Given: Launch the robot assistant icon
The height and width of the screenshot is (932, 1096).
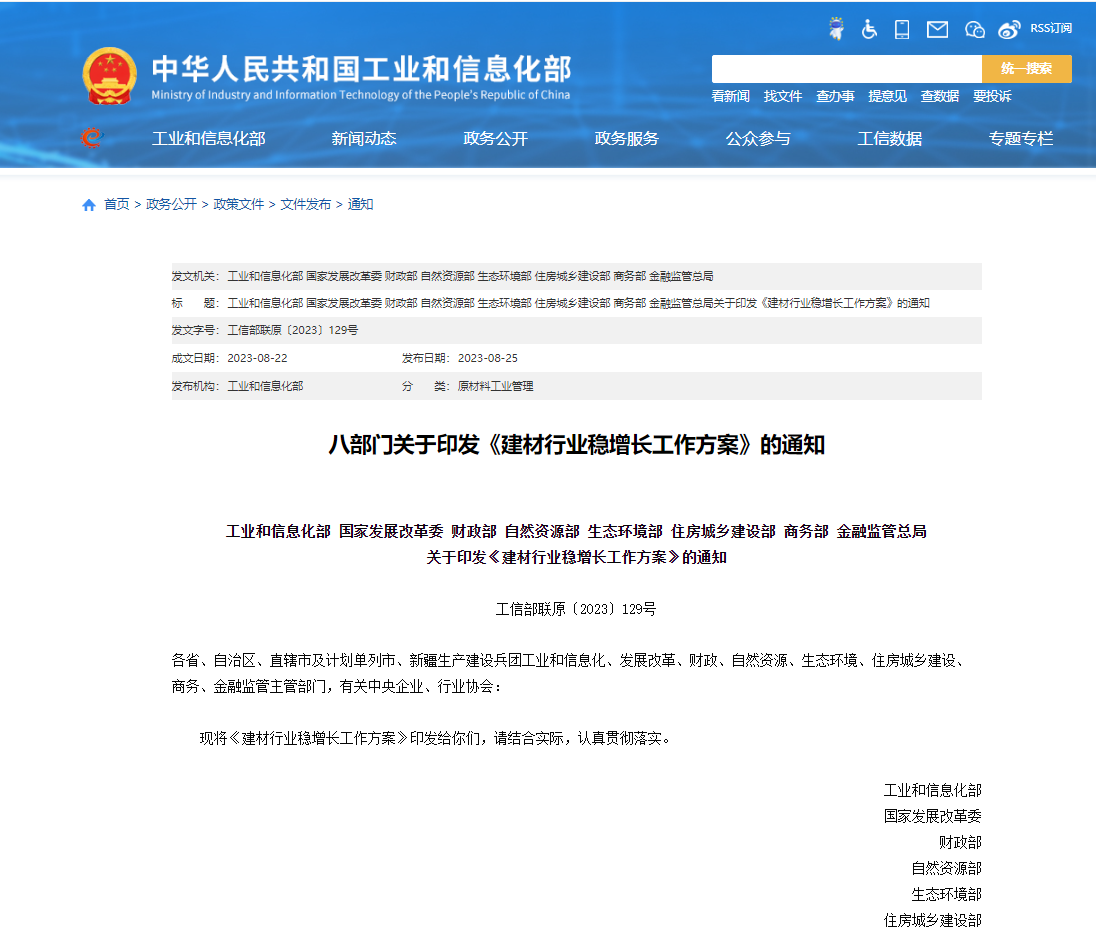Looking at the screenshot, I should point(834,28).
